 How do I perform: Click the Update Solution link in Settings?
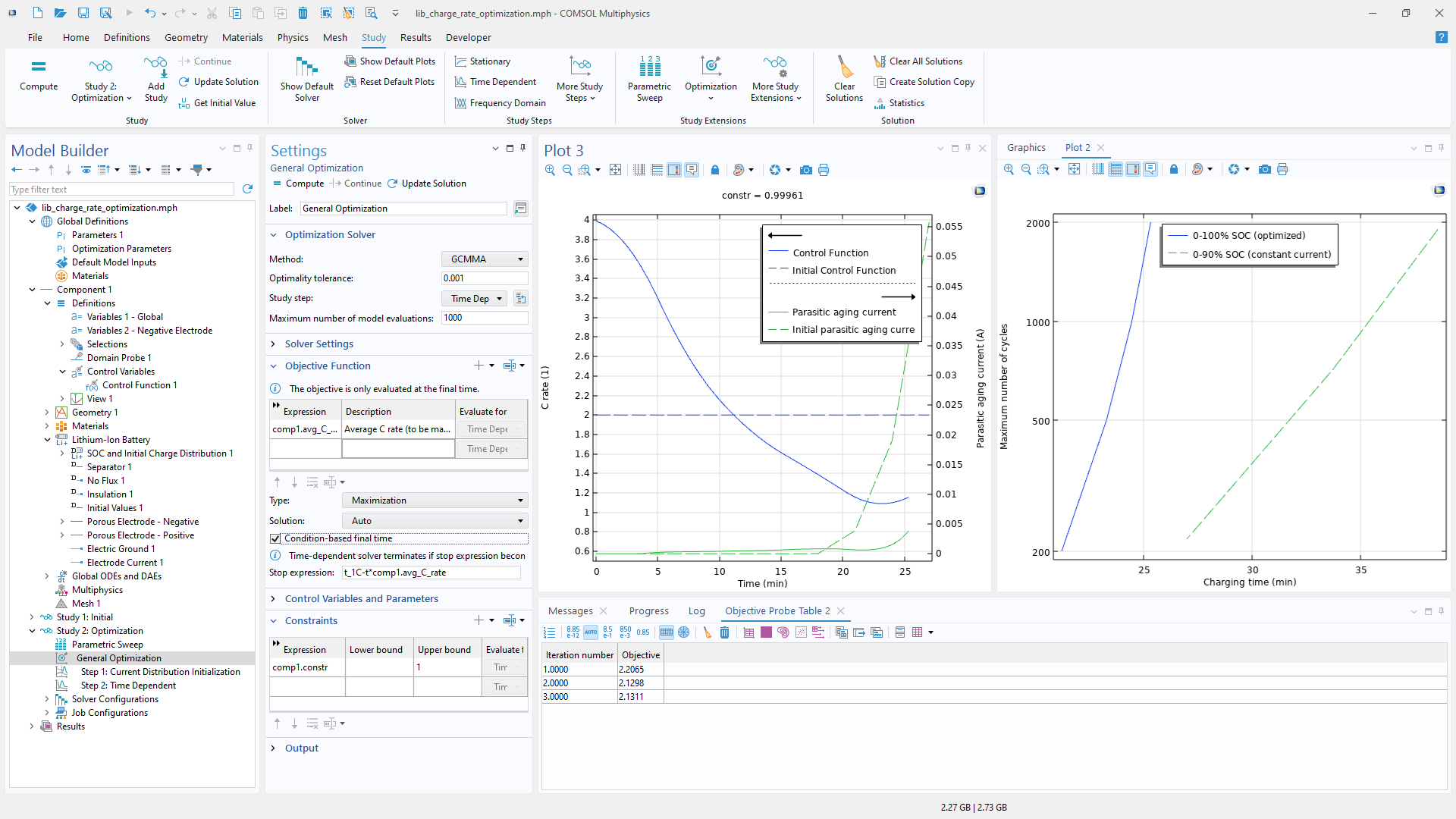(433, 184)
